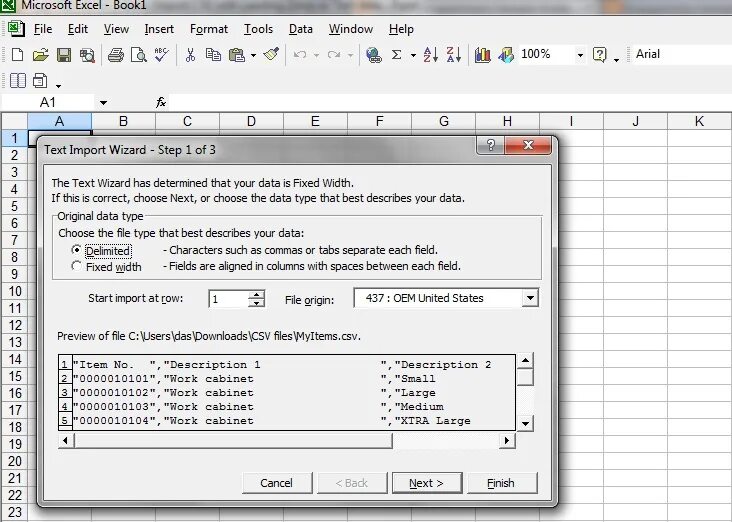Click the Excel workbook icon in menu bar
732x522 pixels.
tap(16, 28)
